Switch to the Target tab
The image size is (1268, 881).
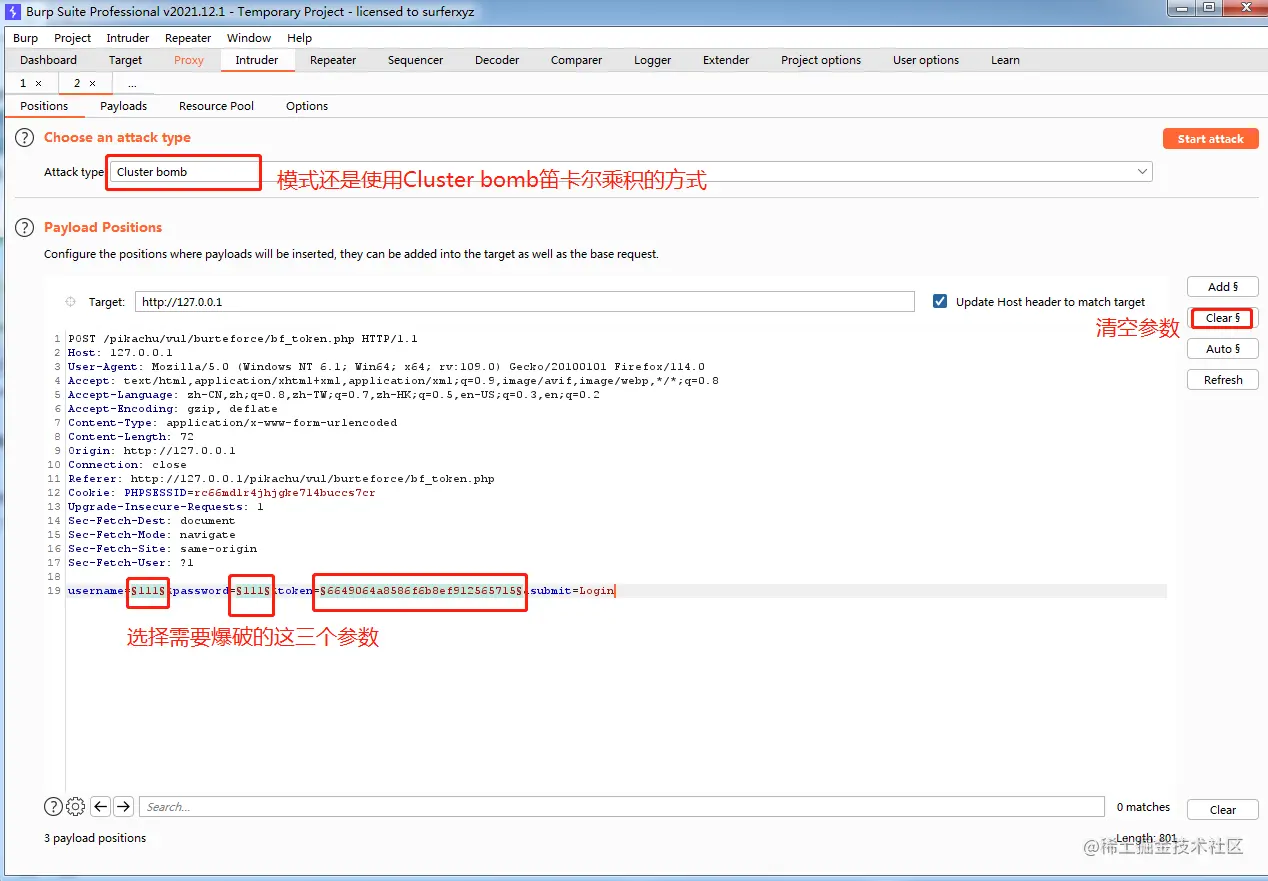click(x=126, y=60)
